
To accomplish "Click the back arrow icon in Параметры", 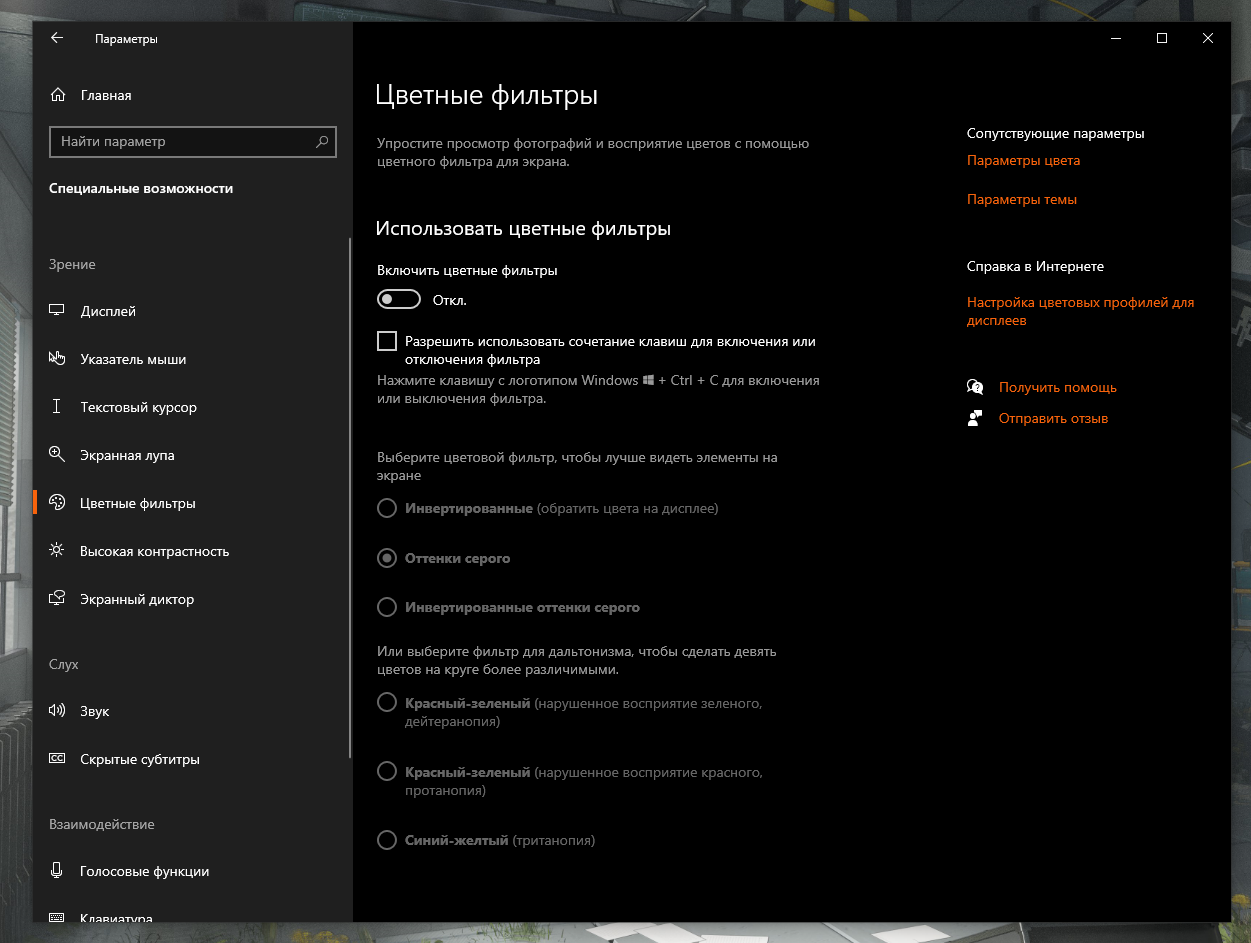I will point(57,38).
